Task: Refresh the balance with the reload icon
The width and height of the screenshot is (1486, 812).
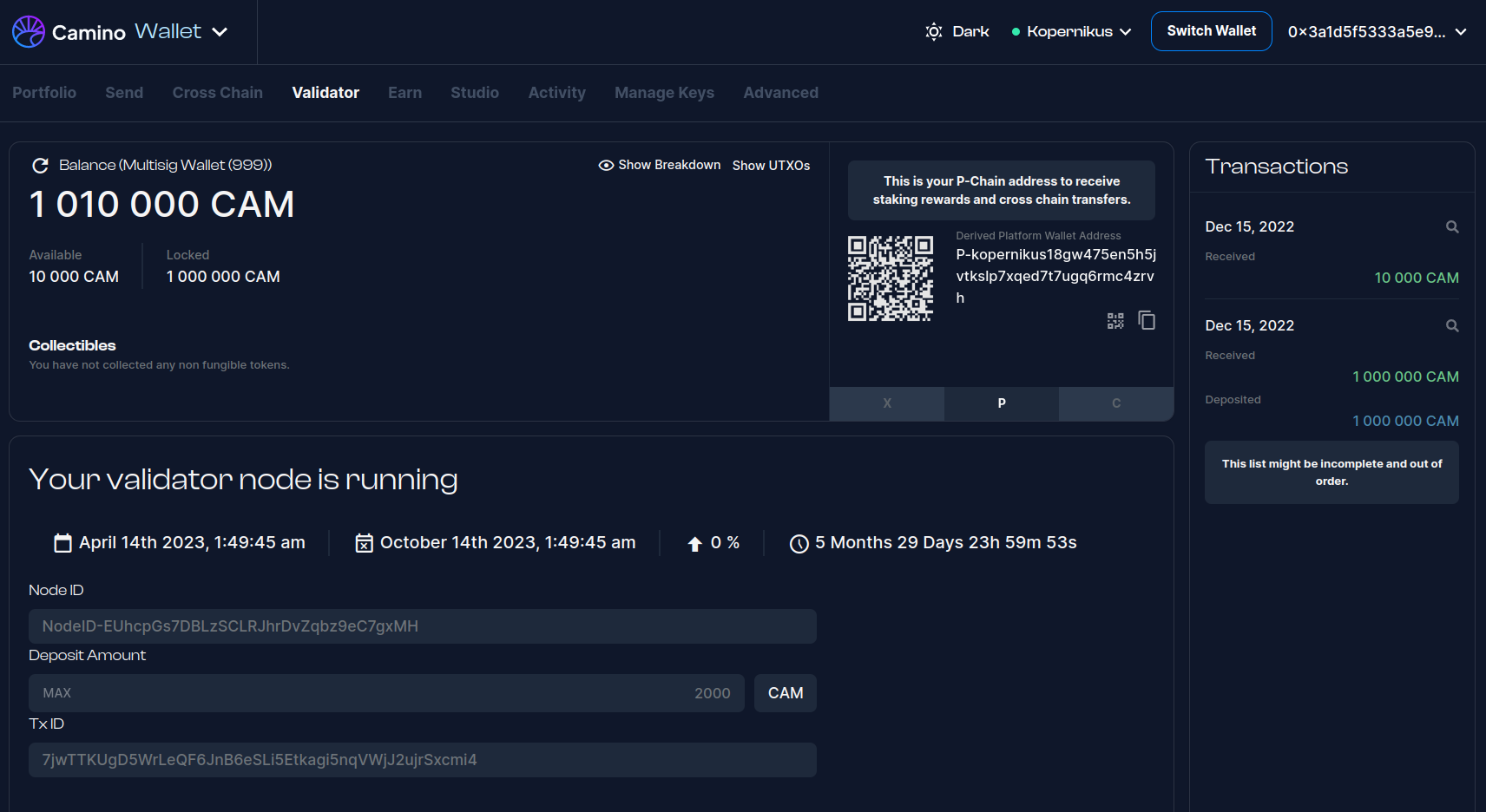Action: [39, 166]
